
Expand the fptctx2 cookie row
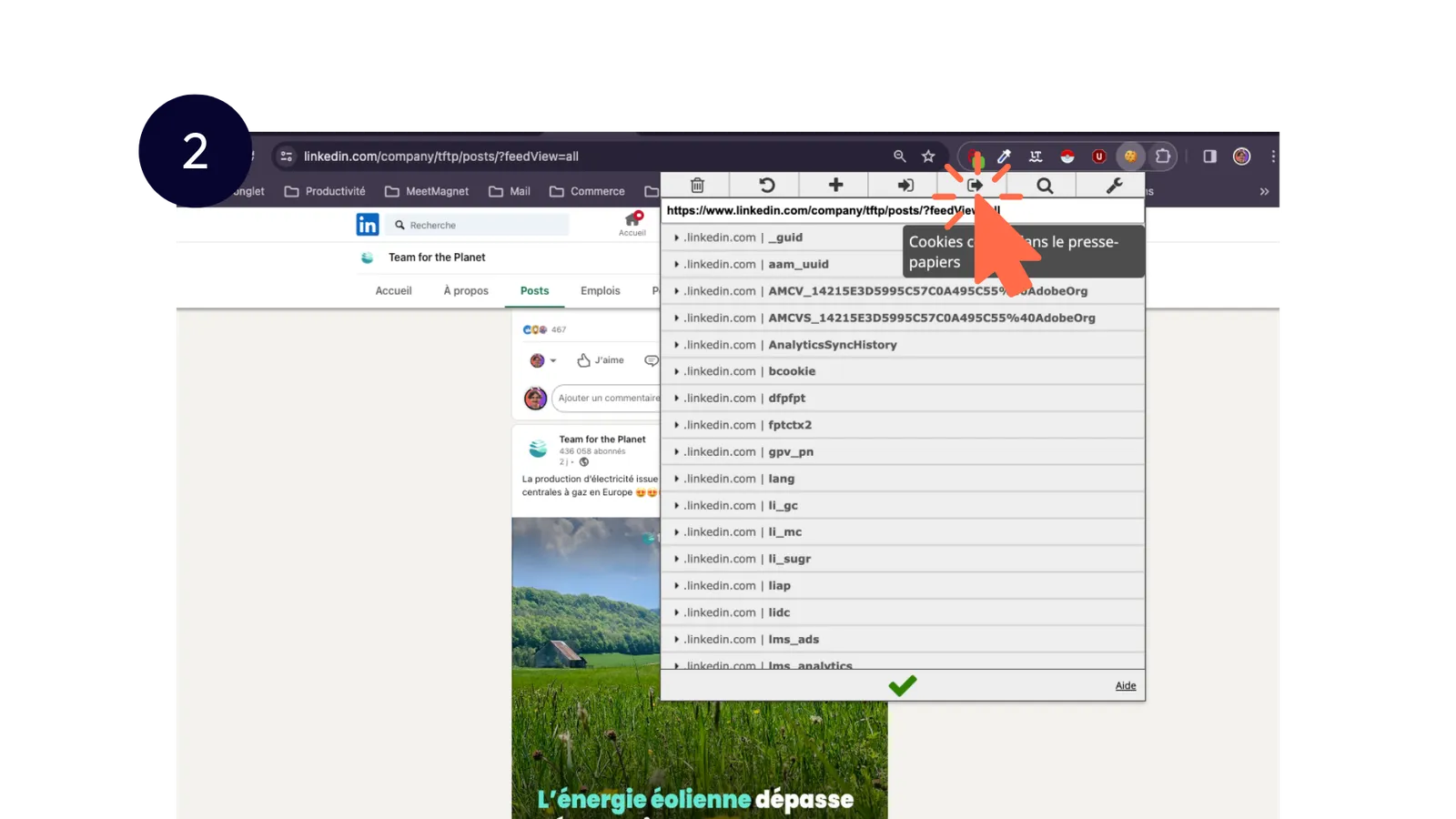903,425
